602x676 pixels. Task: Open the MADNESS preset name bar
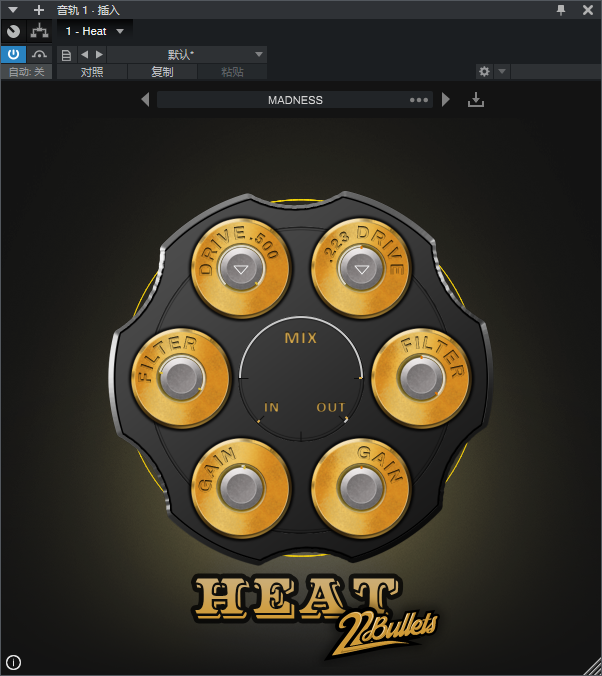click(x=295, y=100)
